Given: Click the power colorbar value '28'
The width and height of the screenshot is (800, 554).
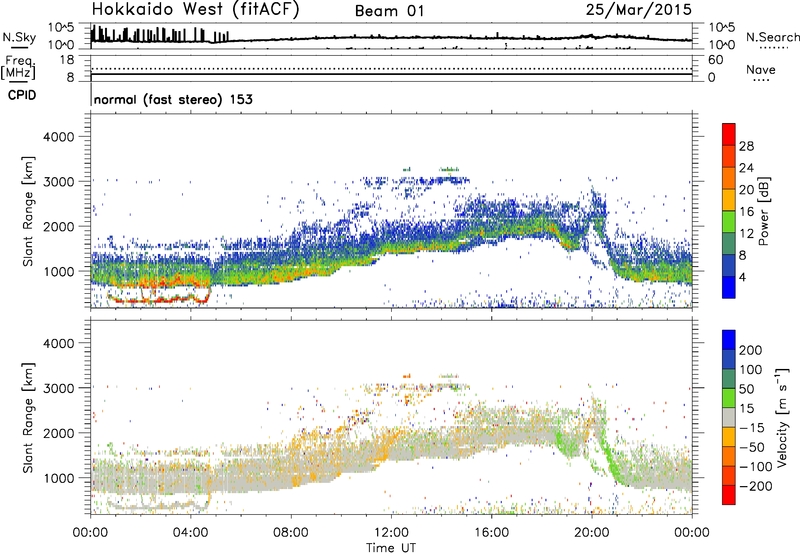Looking at the screenshot, I should (746, 146).
